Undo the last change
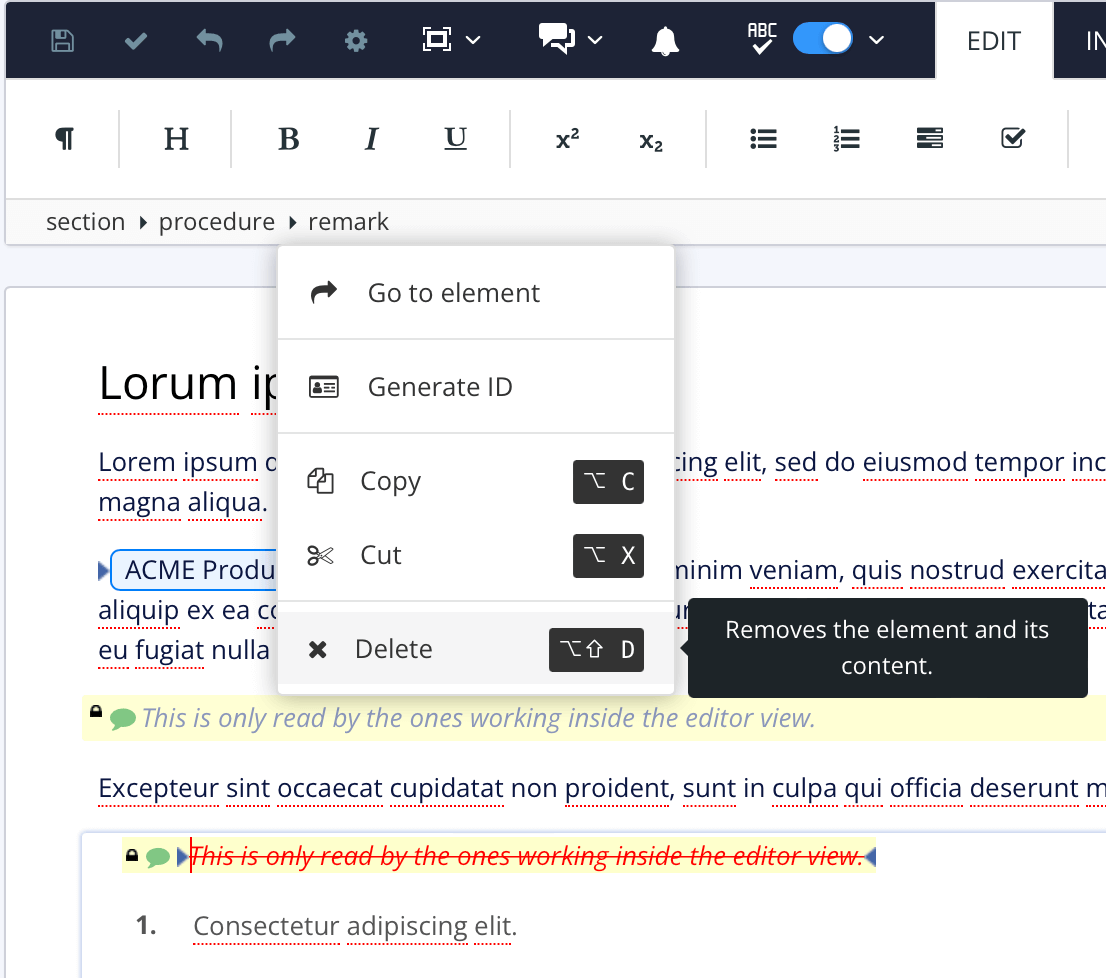 (208, 40)
